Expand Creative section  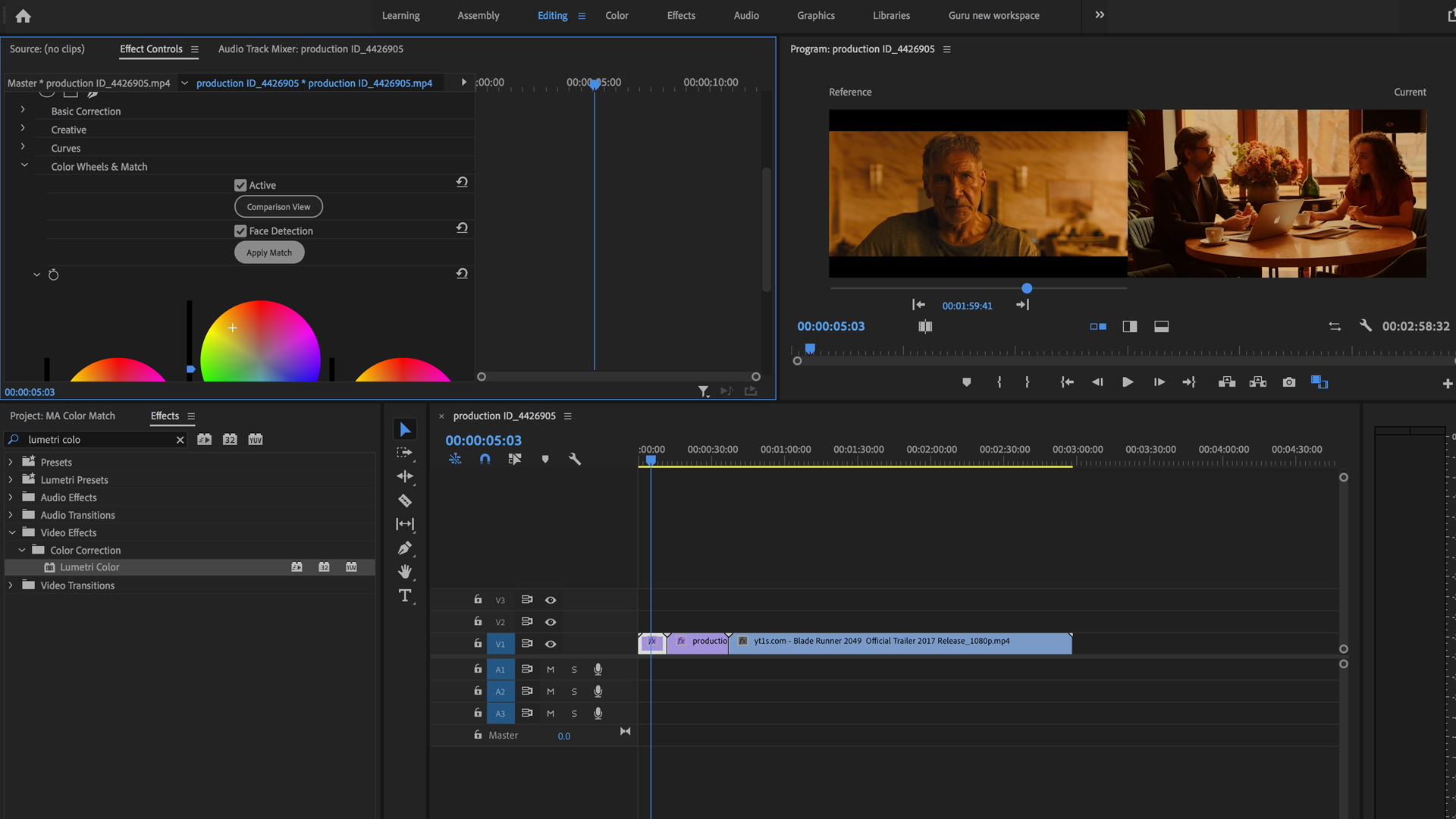point(23,129)
